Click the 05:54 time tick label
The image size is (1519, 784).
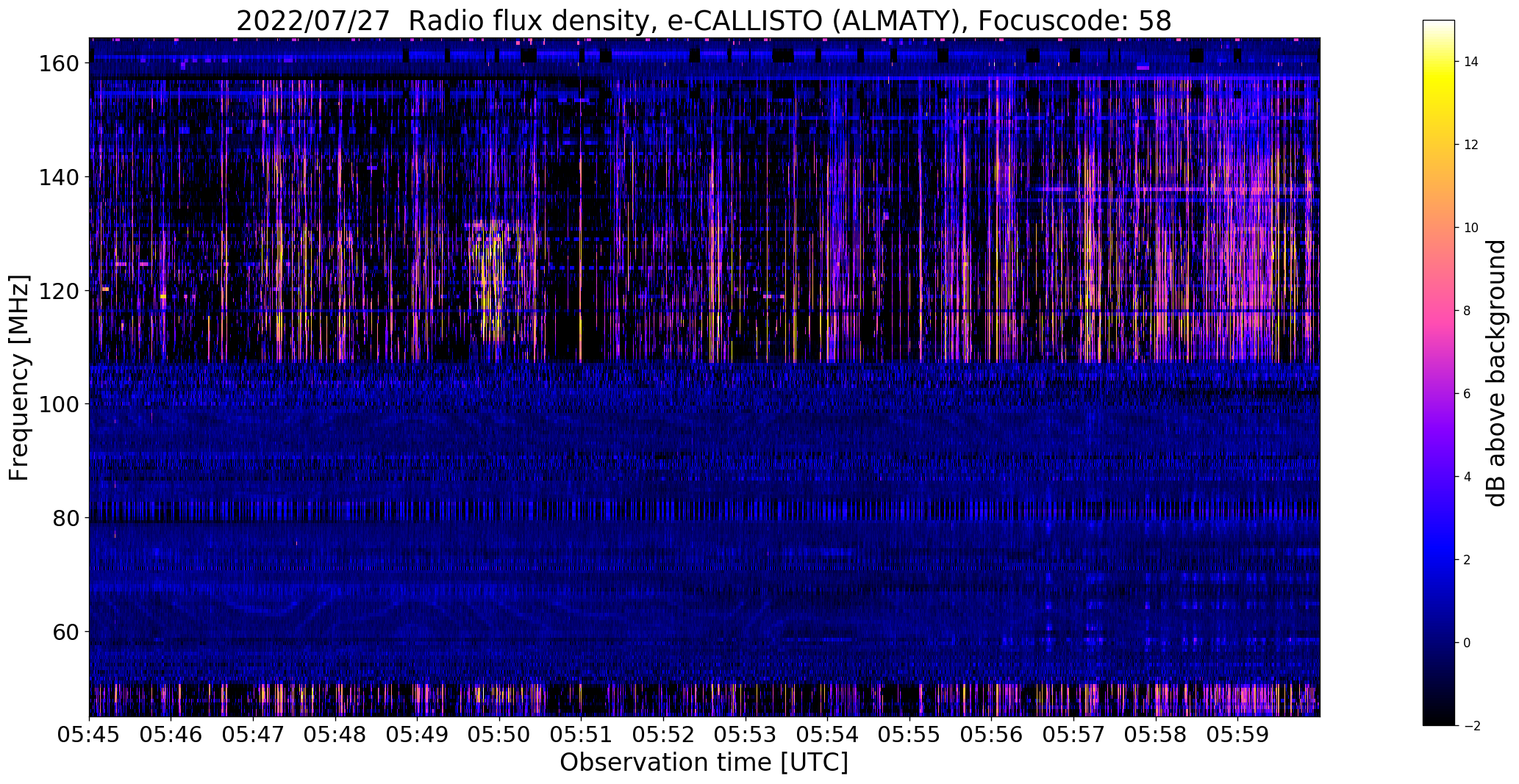point(828,734)
